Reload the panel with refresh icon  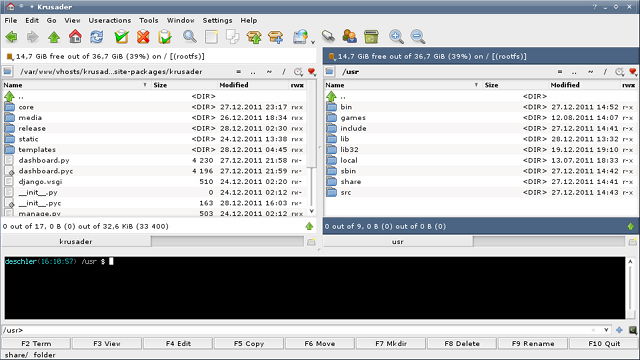(97, 37)
